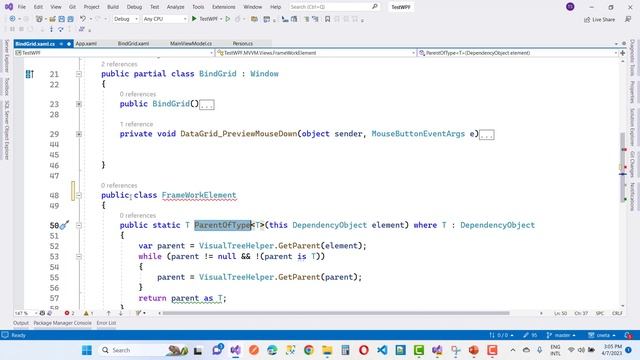Switch to the Person.cs tab
This screenshot has height=360, width=640.
(242, 43)
